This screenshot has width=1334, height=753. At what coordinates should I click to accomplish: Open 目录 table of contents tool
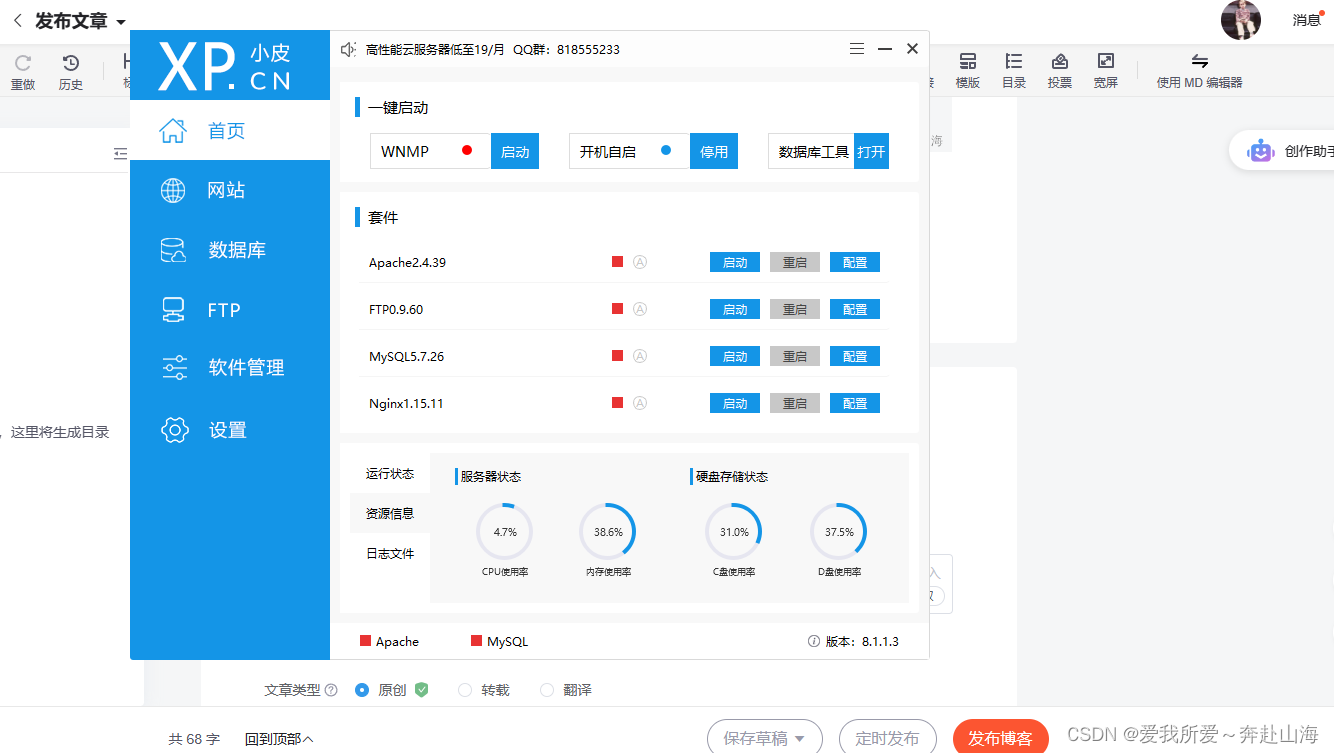1014,71
